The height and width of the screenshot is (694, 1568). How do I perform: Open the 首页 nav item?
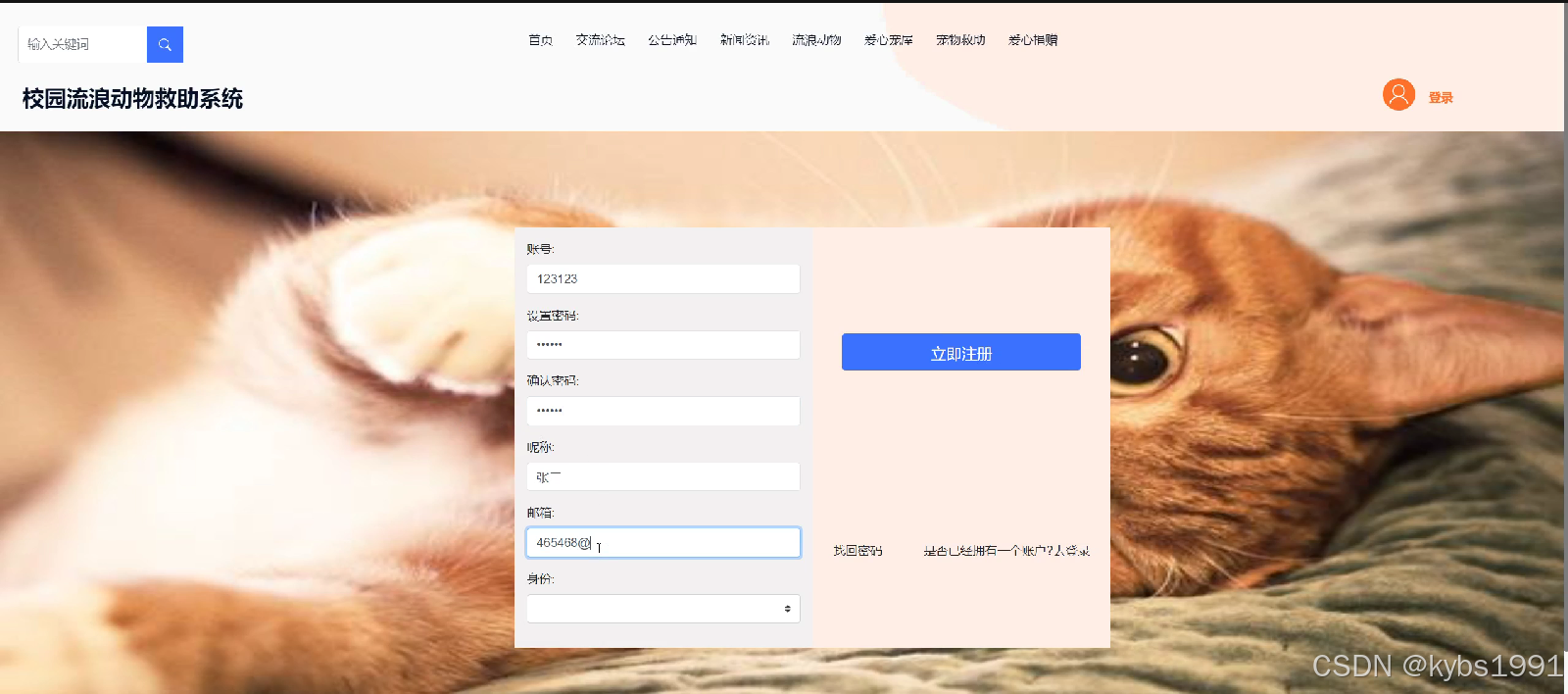tap(540, 40)
